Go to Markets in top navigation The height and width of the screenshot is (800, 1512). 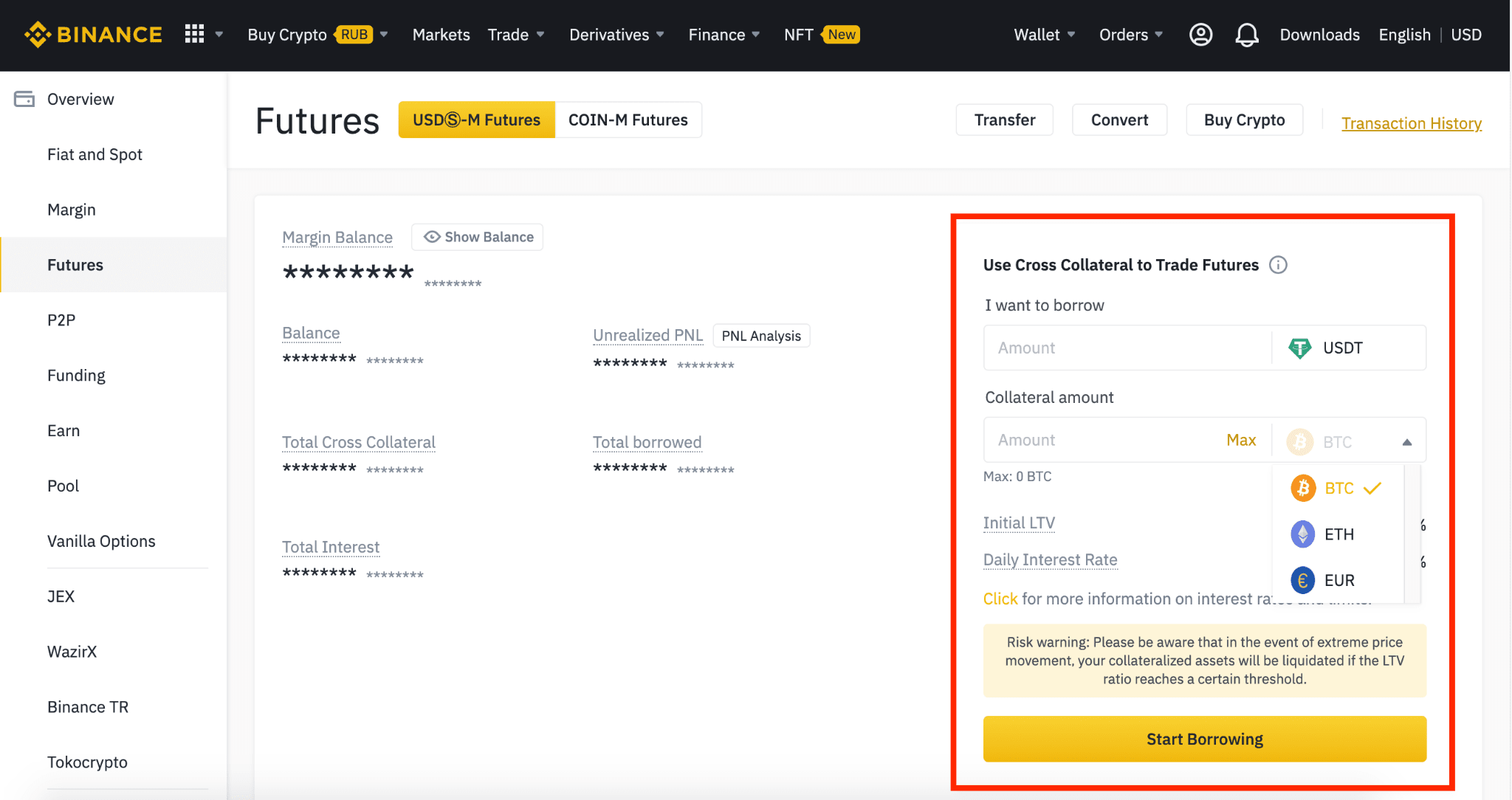441,35
